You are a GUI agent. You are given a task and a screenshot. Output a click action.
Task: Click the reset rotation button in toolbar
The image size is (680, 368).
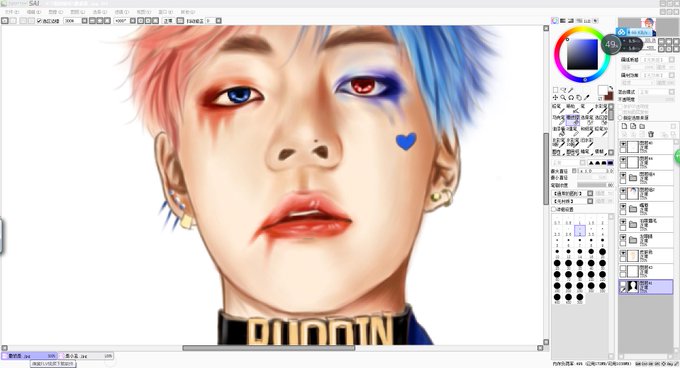[x=155, y=21]
